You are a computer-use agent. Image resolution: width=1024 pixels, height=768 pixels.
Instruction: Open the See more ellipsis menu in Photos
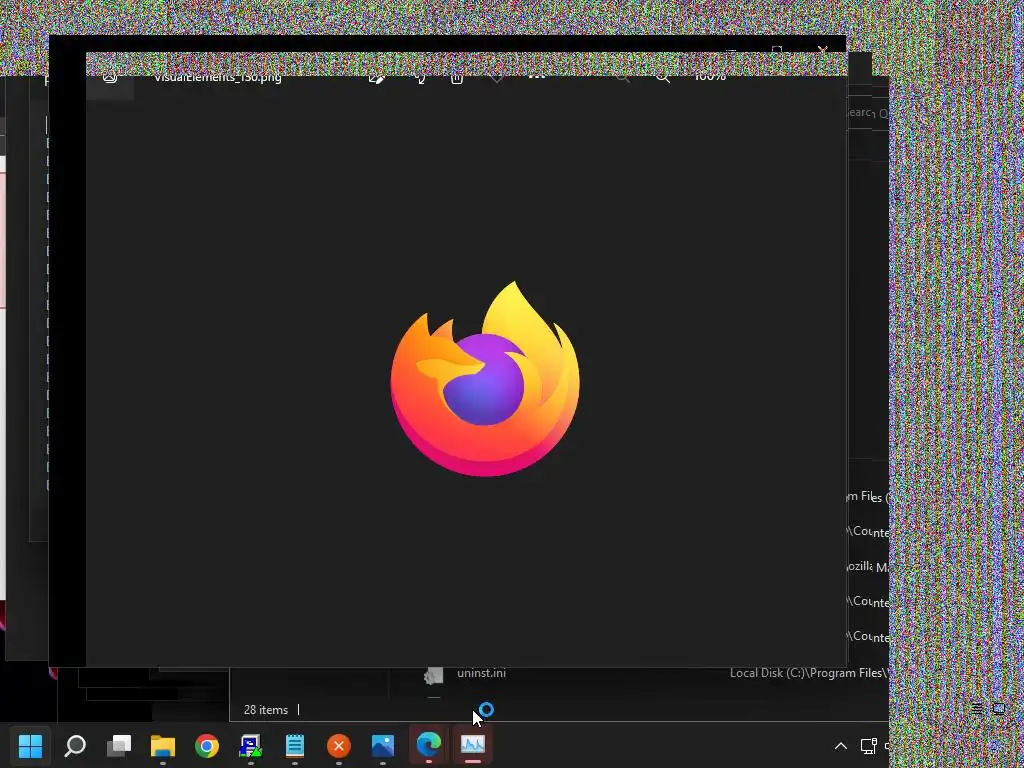[537, 76]
